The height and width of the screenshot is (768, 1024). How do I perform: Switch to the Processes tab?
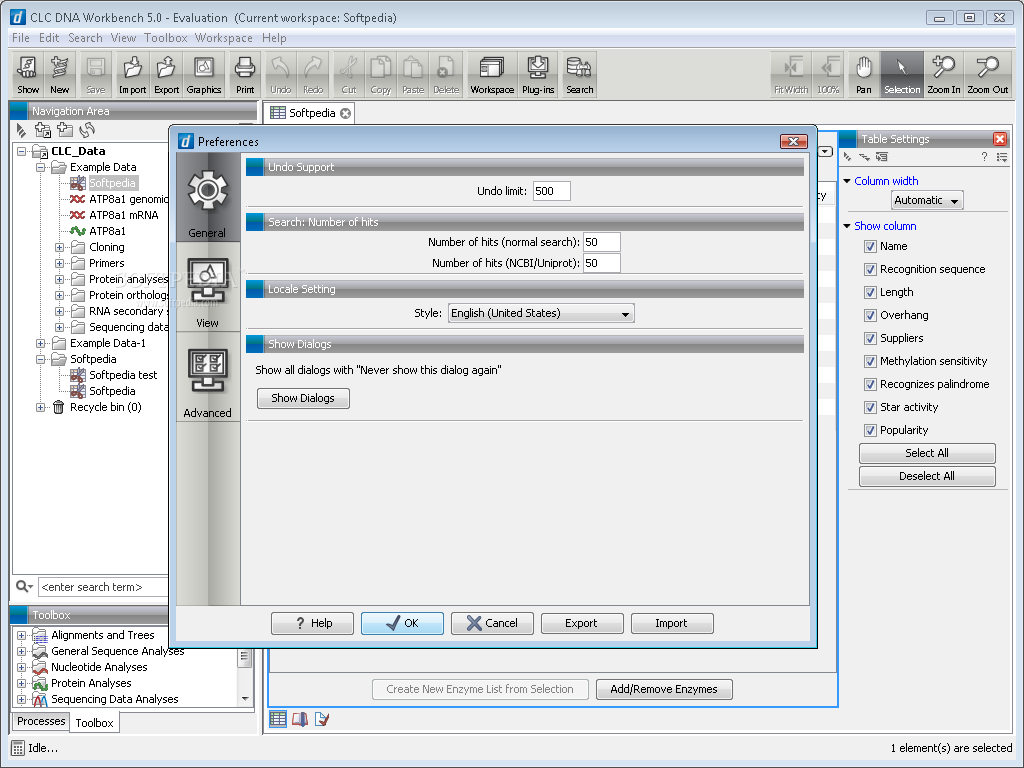41,721
